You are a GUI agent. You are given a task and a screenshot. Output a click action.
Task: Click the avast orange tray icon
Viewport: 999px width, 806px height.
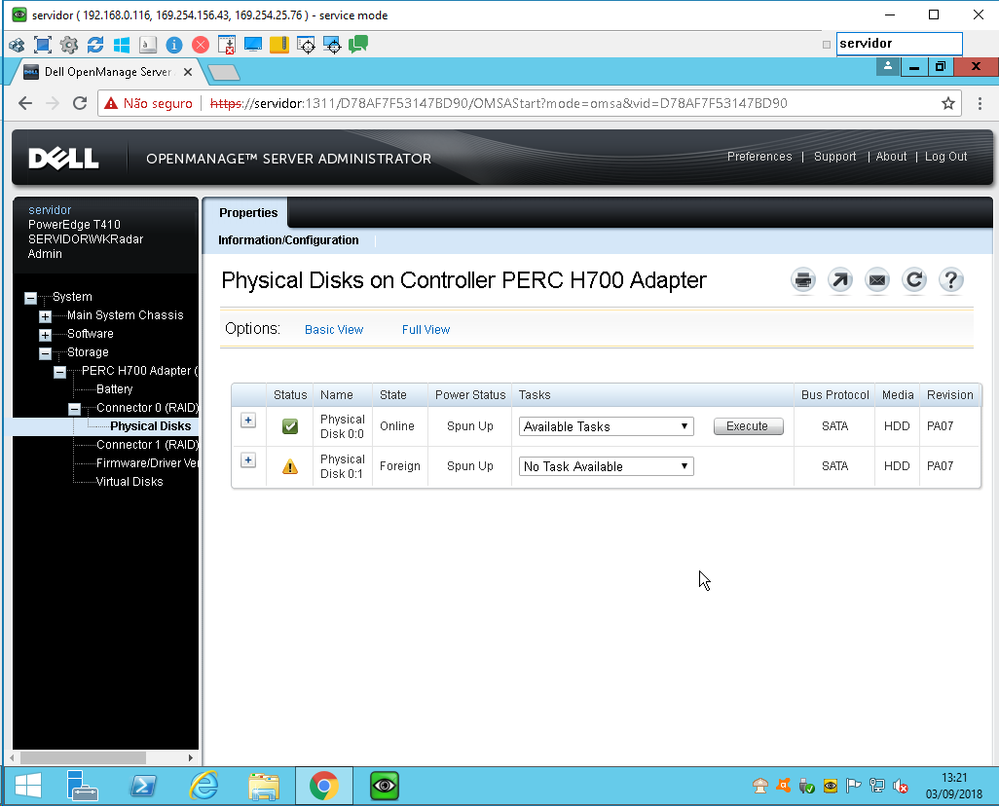point(784,786)
